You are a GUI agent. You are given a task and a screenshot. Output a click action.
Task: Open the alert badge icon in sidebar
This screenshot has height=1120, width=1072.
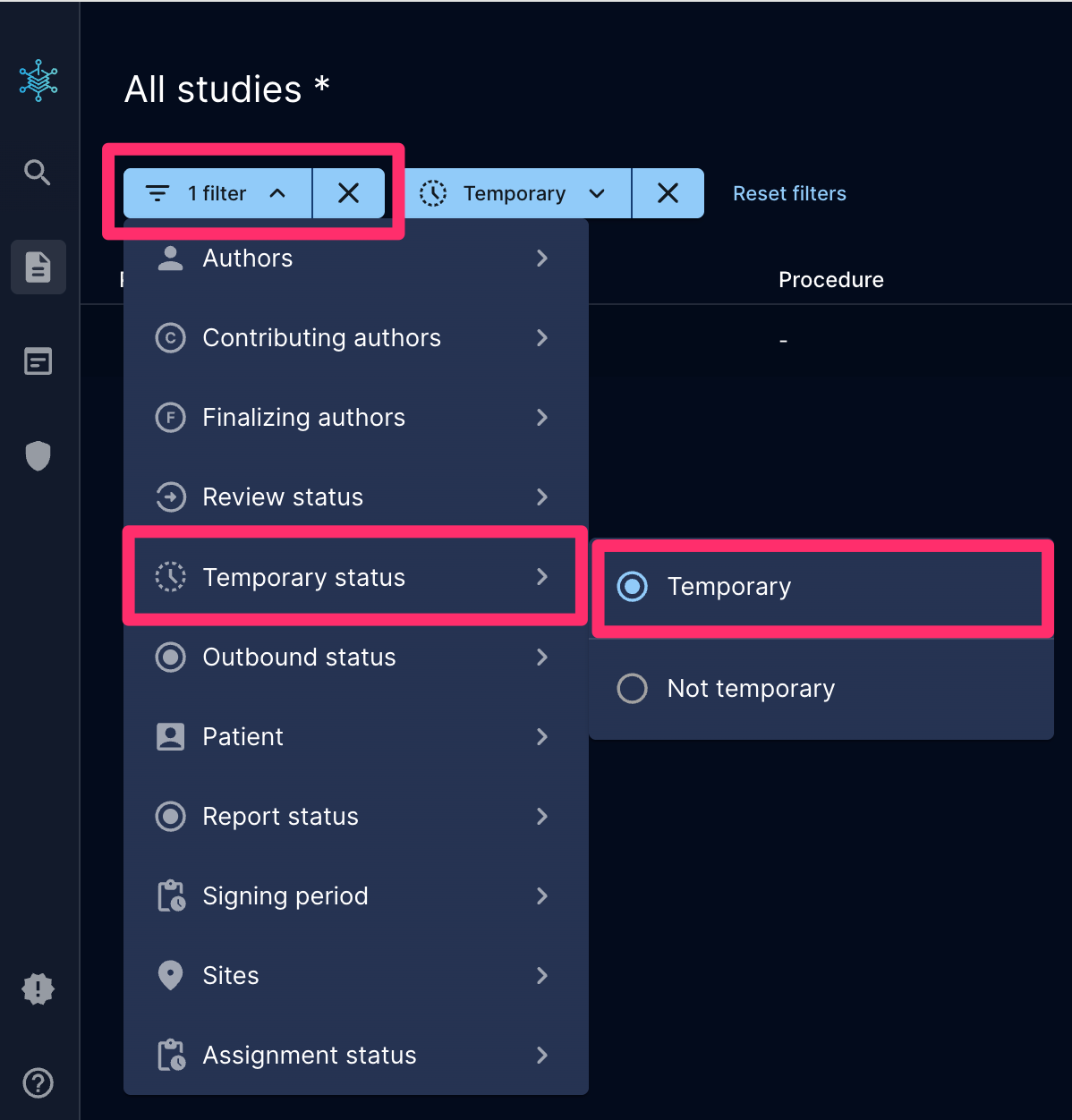[x=38, y=988]
